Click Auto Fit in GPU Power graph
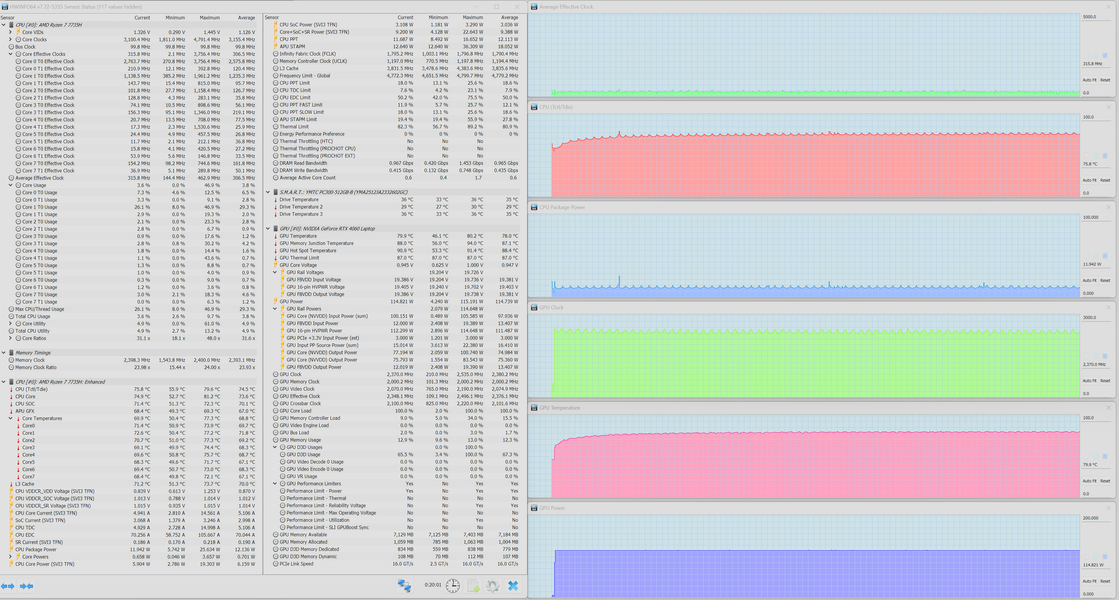This screenshot has width=1119, height=600. [x=1089, y=581]
